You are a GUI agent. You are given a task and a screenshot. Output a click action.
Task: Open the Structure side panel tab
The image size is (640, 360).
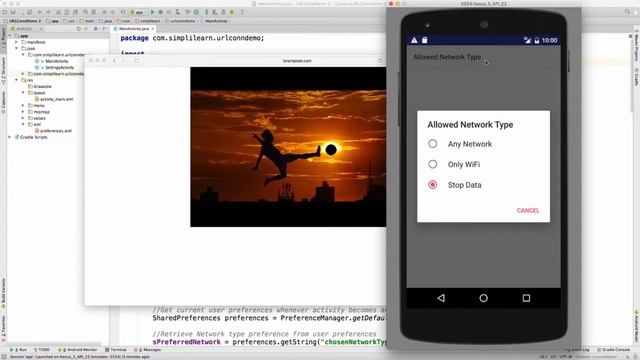coord(4,71)
